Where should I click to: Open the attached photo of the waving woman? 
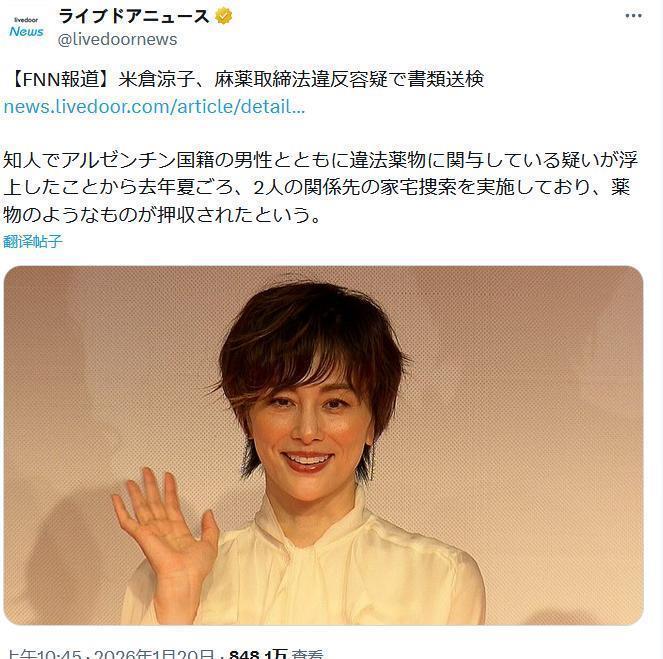point(323,445)
